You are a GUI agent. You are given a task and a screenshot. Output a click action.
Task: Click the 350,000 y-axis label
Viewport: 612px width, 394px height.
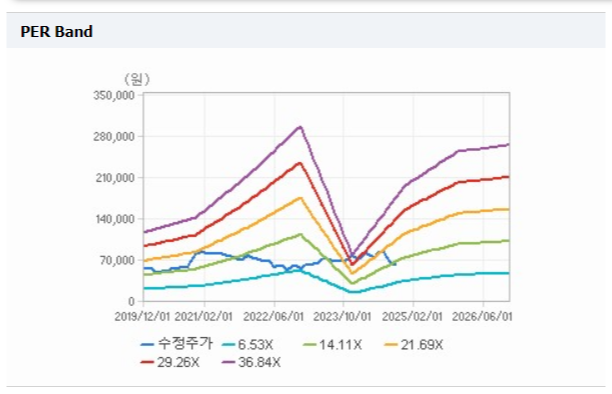point(114,95)
